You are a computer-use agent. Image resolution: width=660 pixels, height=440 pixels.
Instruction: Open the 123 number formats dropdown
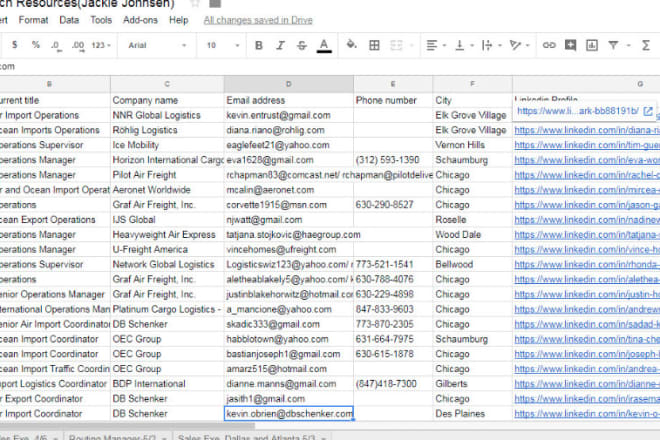point(101,45)
